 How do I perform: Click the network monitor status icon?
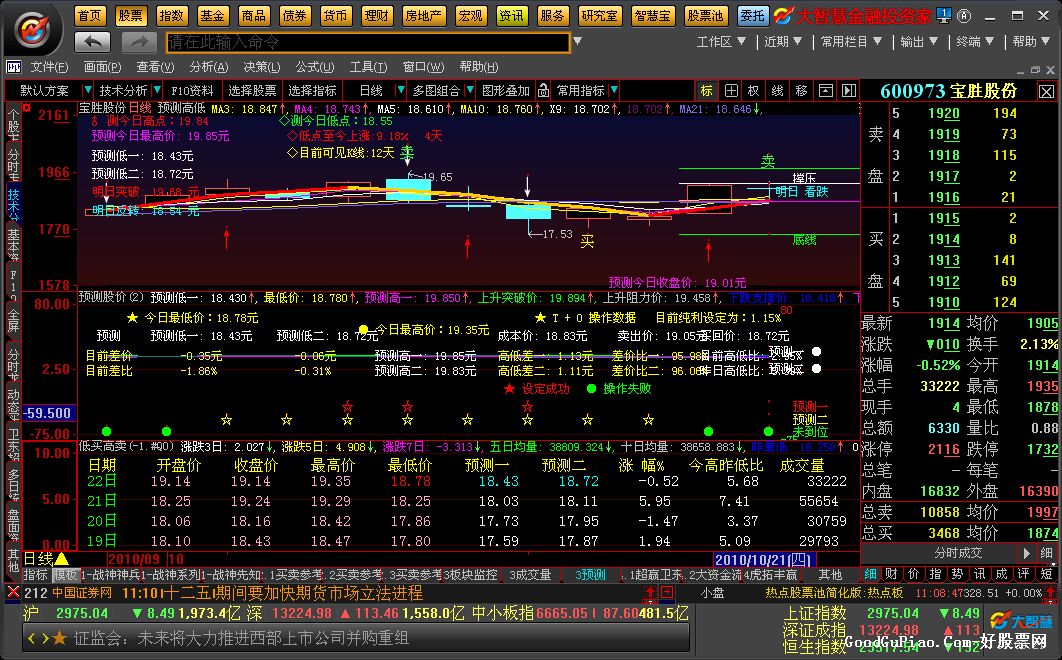click(943, 15)
